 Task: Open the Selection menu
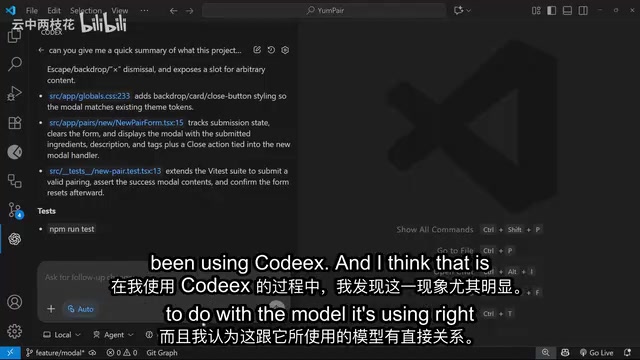86,11
